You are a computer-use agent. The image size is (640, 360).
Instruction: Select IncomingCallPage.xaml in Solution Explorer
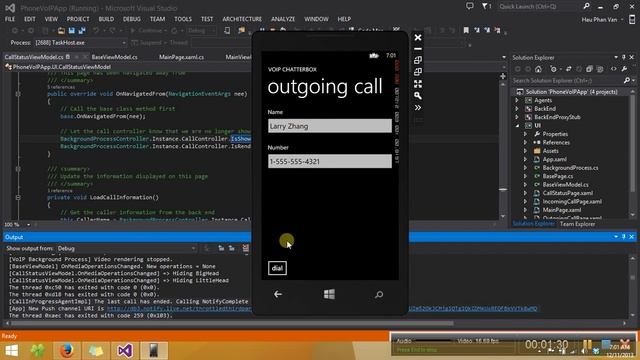(572, 202)
